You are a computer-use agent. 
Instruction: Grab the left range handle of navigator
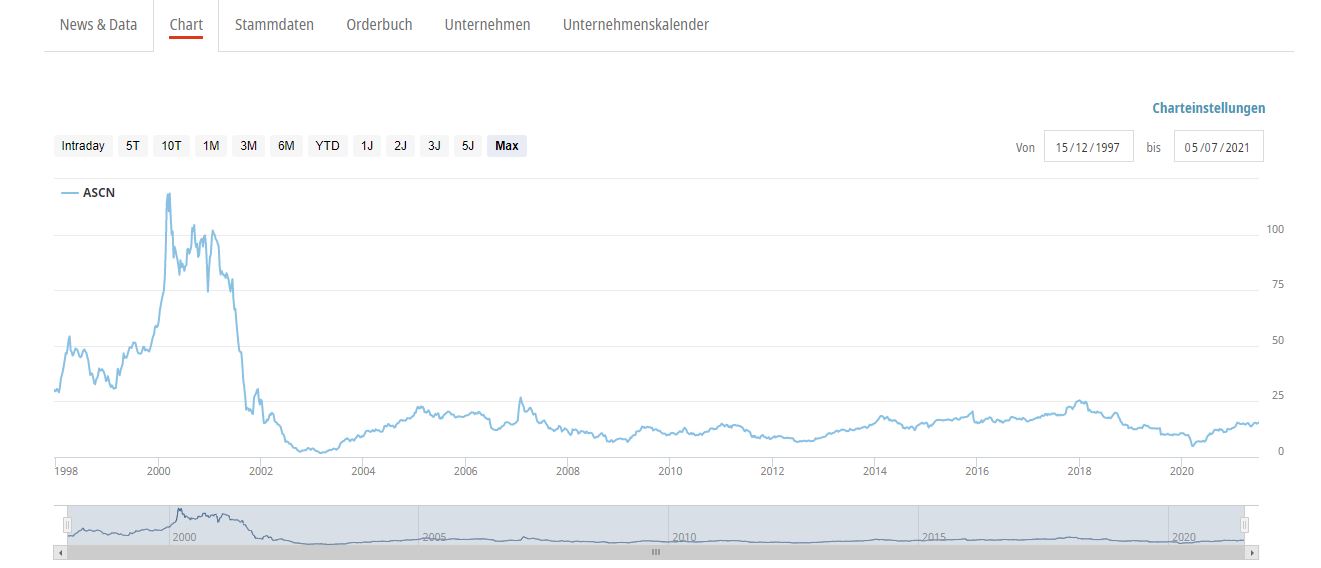coord(68,524)
